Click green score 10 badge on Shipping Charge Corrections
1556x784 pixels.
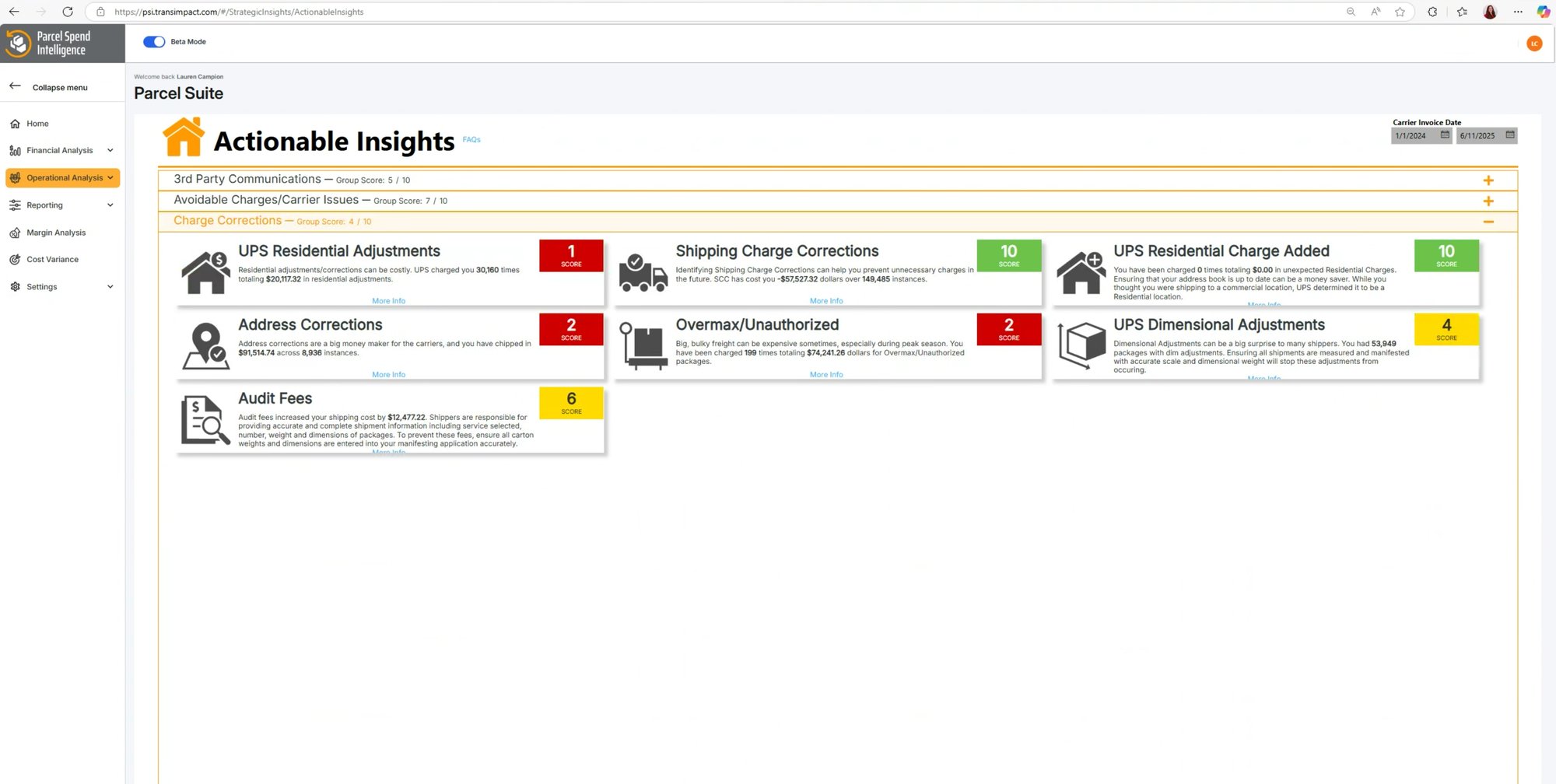[1009, 255]
